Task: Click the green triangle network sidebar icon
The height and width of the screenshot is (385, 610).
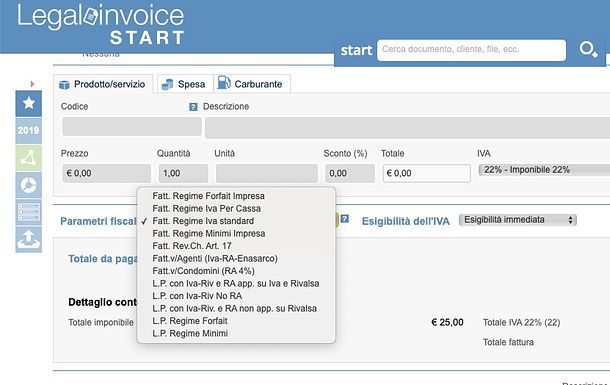Action: coord(28,158)
